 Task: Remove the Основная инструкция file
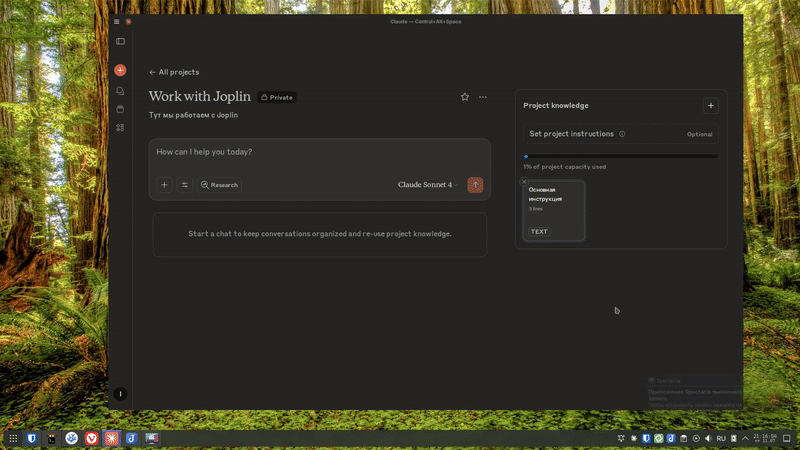pos(524,182)
